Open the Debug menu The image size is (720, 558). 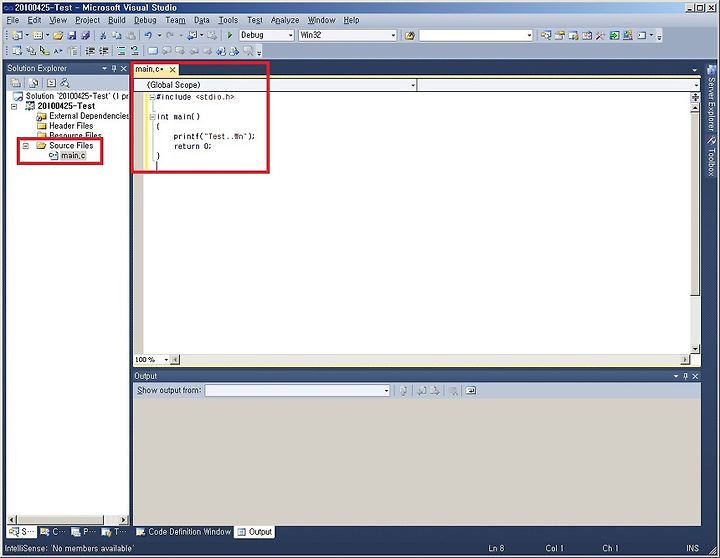(145, 20)
